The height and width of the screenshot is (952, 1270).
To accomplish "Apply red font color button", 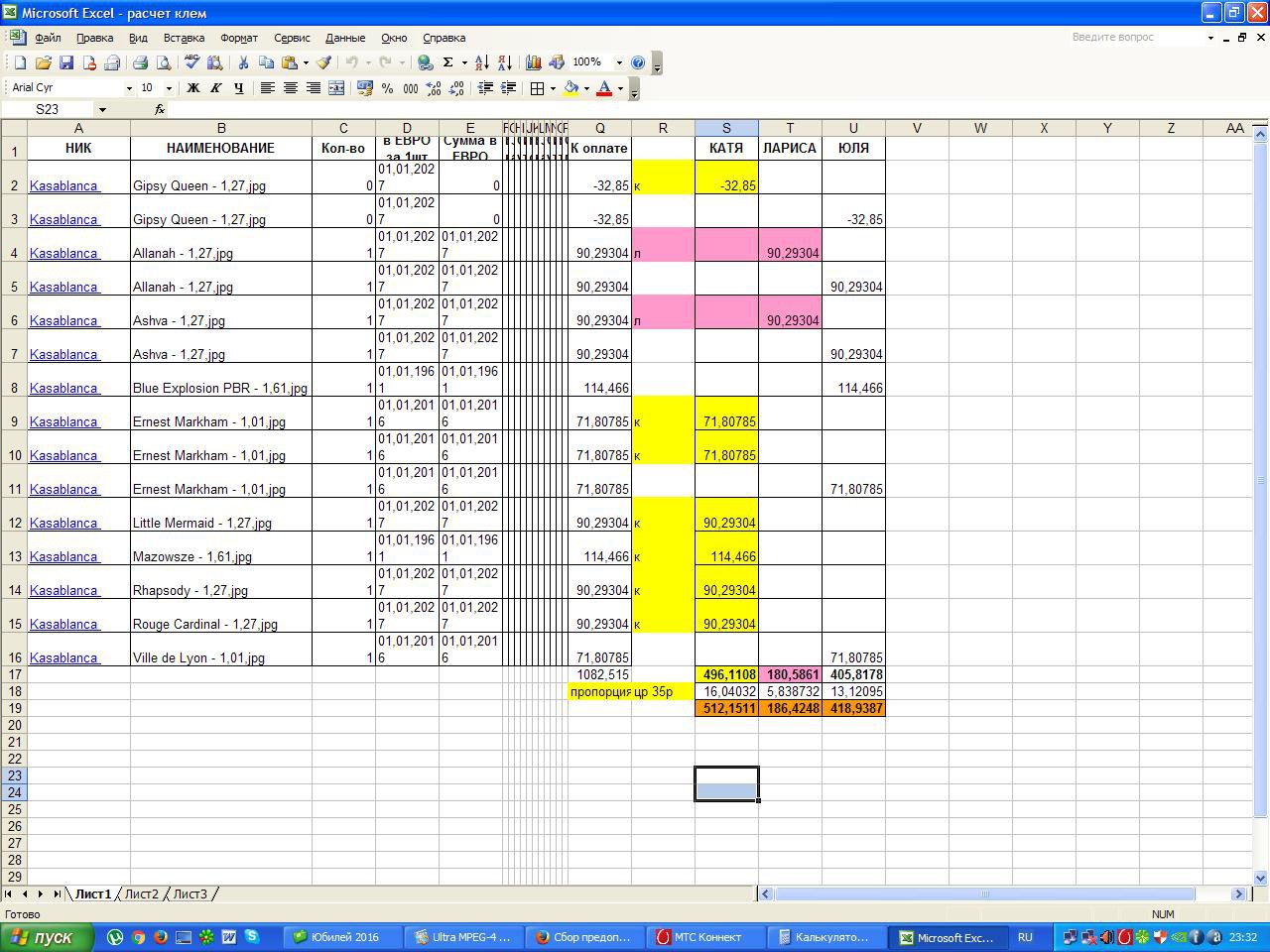I will pos(603,88).
